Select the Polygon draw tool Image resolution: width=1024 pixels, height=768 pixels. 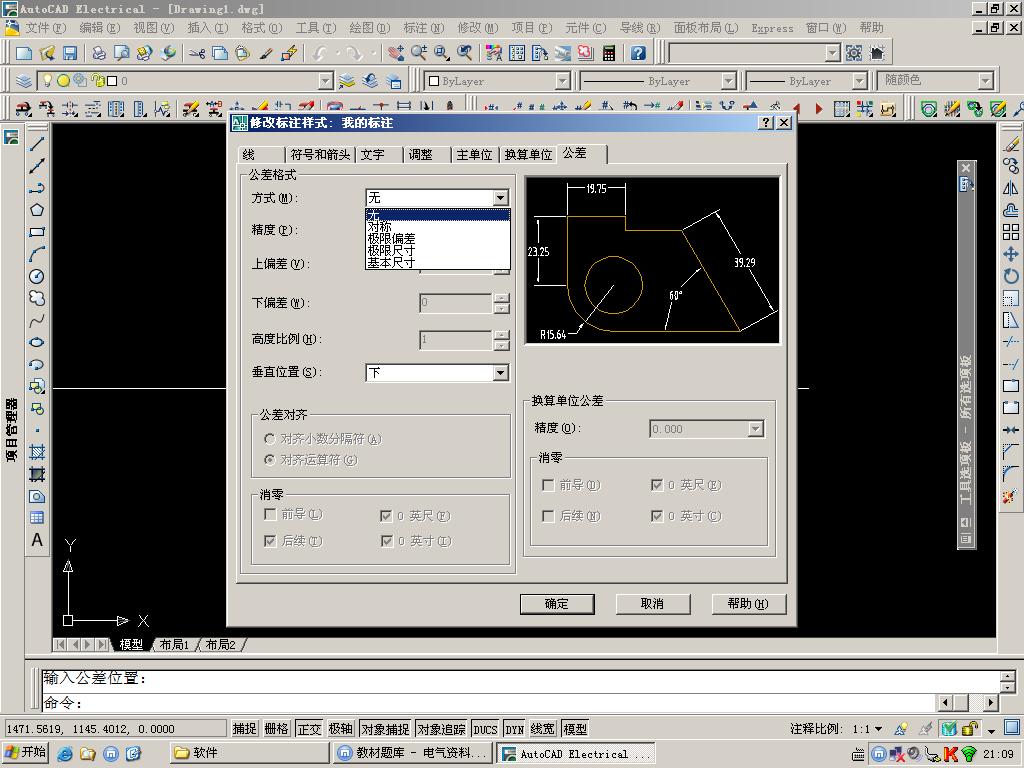click(37, 210)
